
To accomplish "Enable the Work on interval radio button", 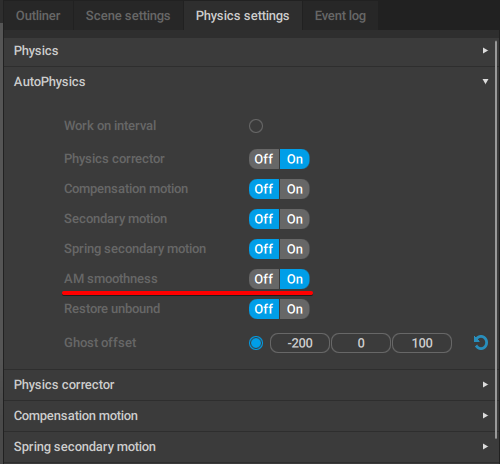I will coord(256,126).
